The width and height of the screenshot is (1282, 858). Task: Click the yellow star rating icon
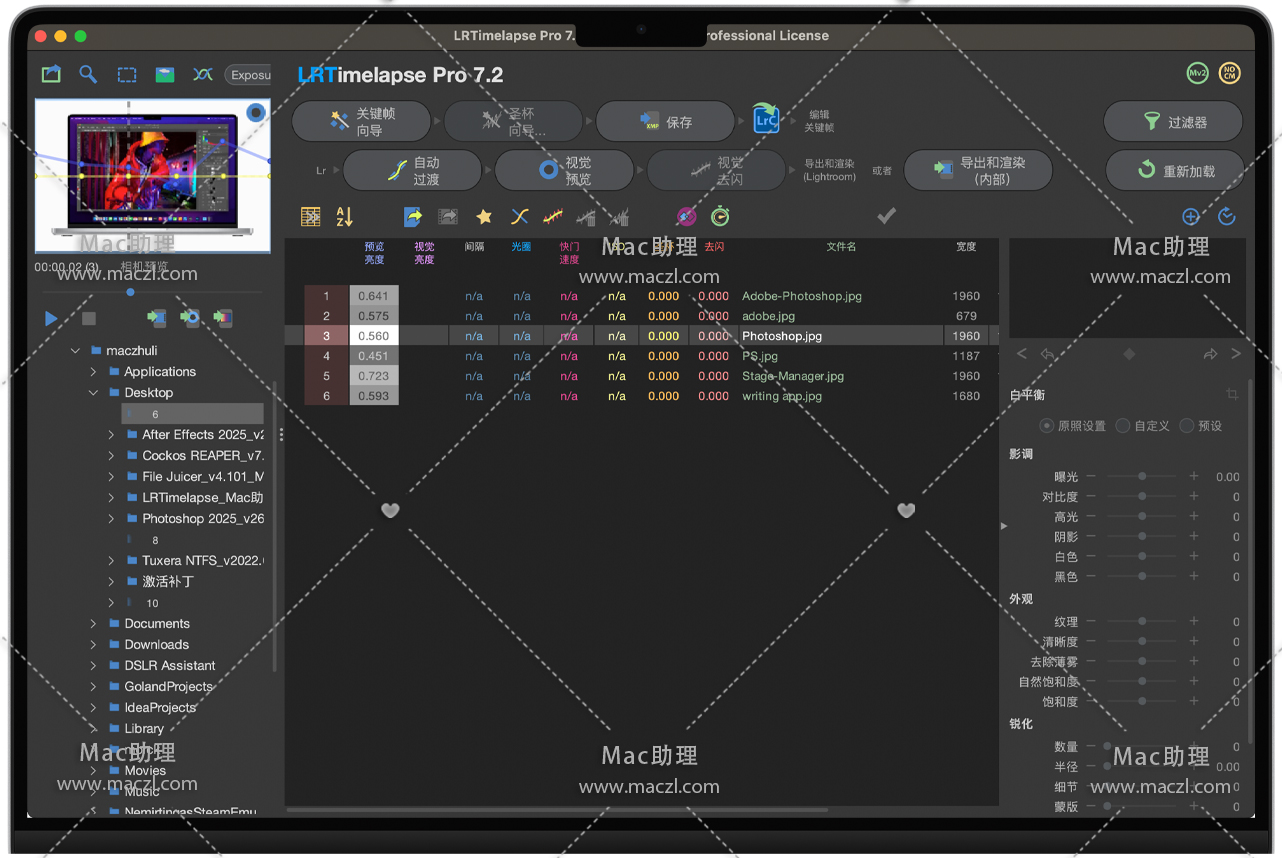pyautogui.click(x=484, y=216)
